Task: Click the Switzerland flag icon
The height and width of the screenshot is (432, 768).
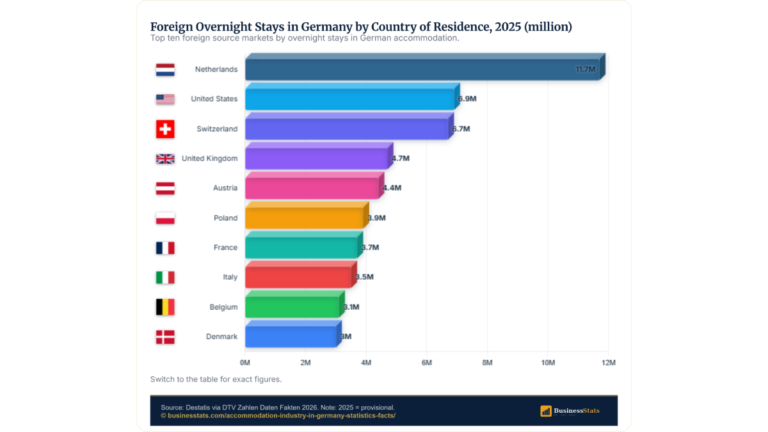Action: coord(165,129)
